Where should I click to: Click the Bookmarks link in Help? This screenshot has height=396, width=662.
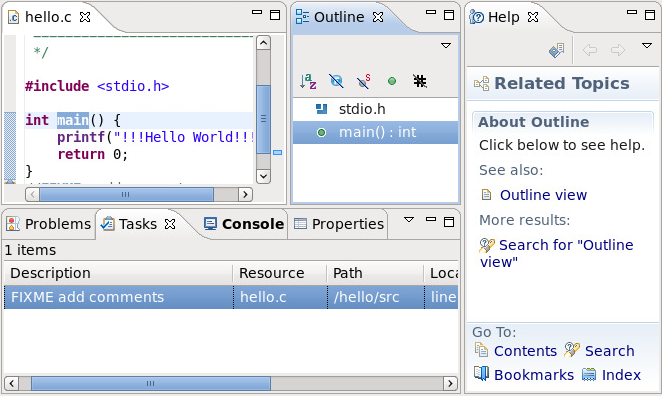(x=534, y=375)
